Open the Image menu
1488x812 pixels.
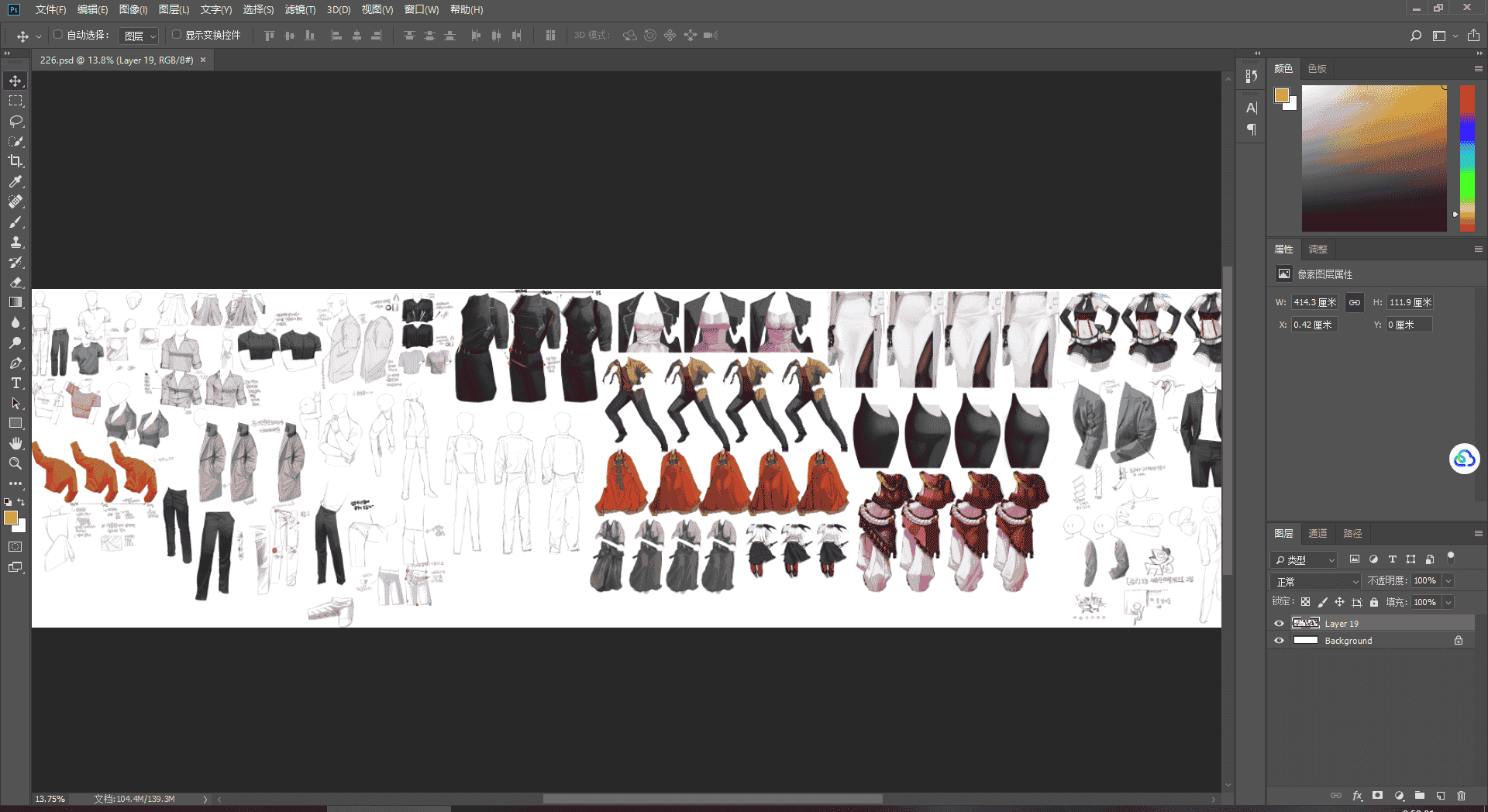tap(133, 9)
